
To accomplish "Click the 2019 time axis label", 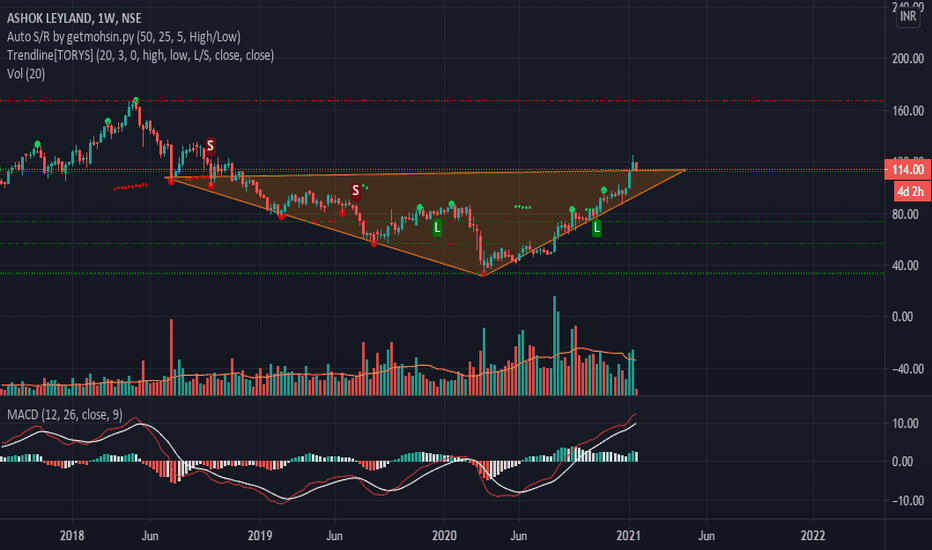I will click(260, 536).
